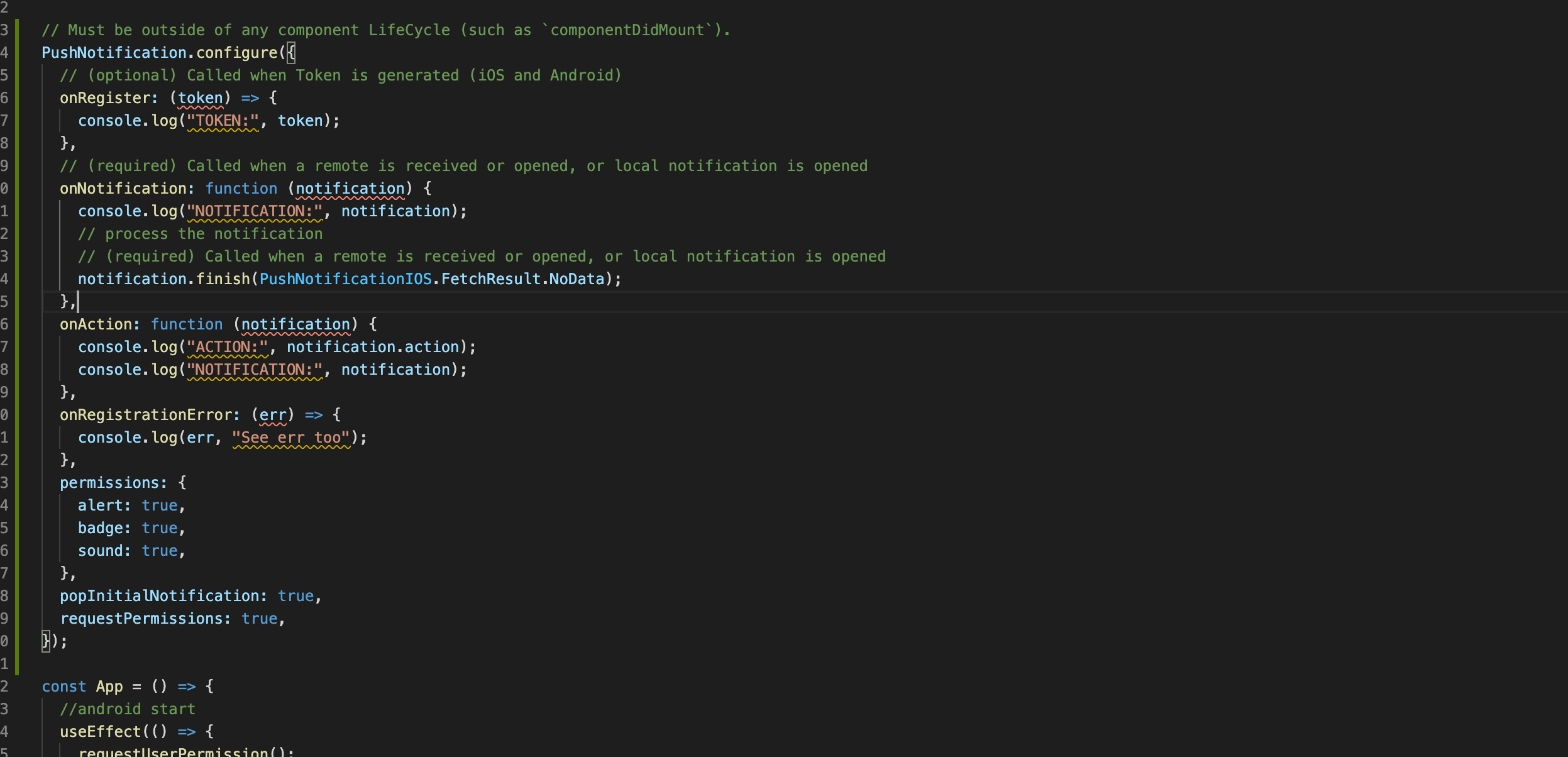Click the underlined token parameter in onRegister

(x=201, y=97)
